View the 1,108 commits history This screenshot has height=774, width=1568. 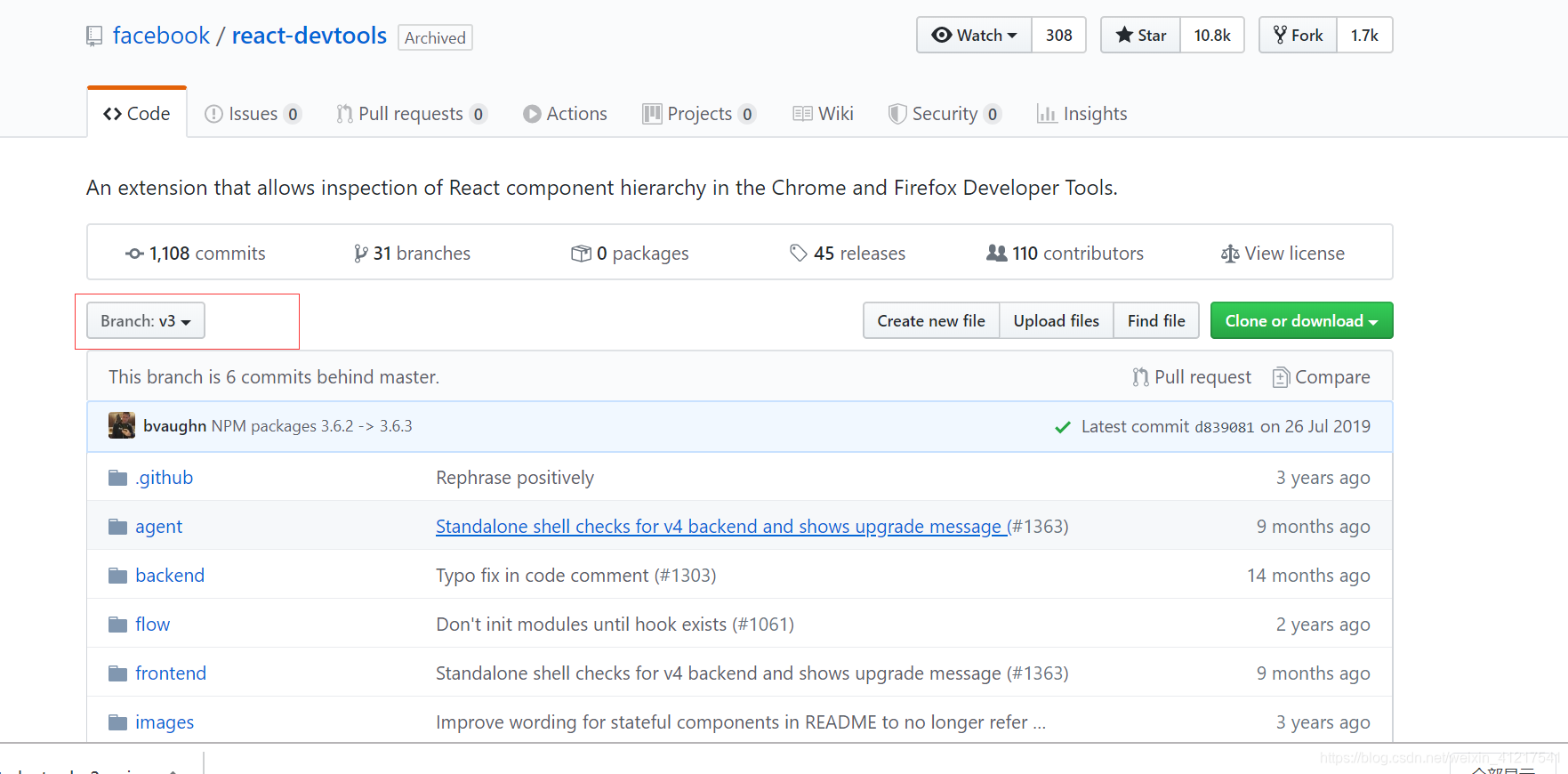coord(196,254)
